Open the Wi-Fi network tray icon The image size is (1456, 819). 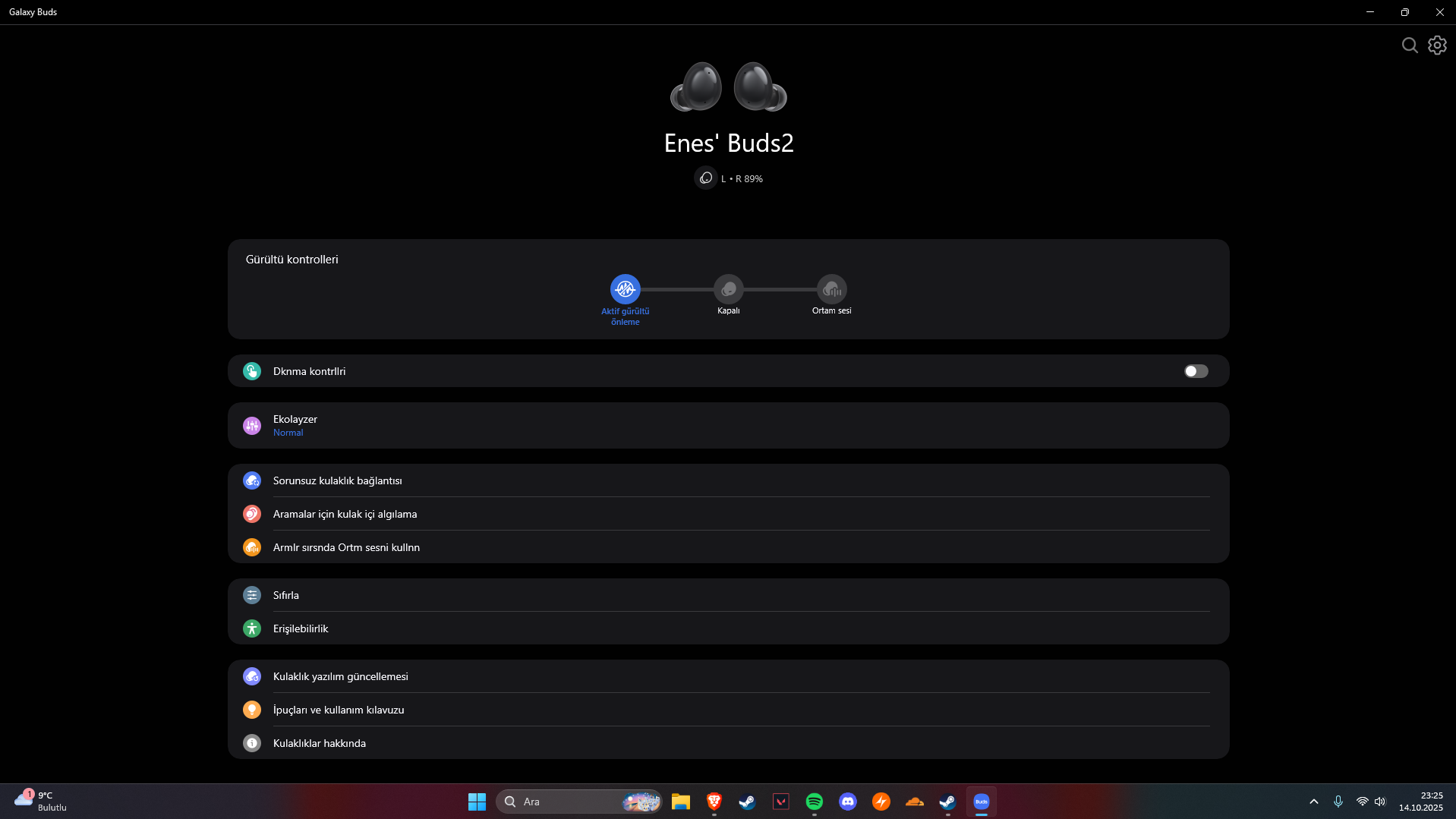pyautogui.click(x=1362, y=802)
